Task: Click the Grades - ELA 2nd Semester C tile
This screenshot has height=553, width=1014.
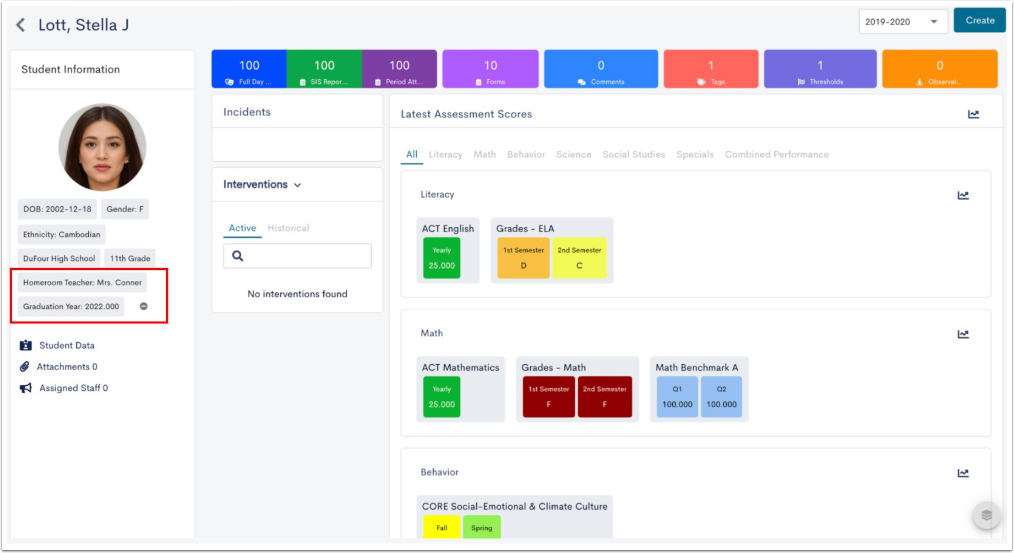Action: pos(579,258)
